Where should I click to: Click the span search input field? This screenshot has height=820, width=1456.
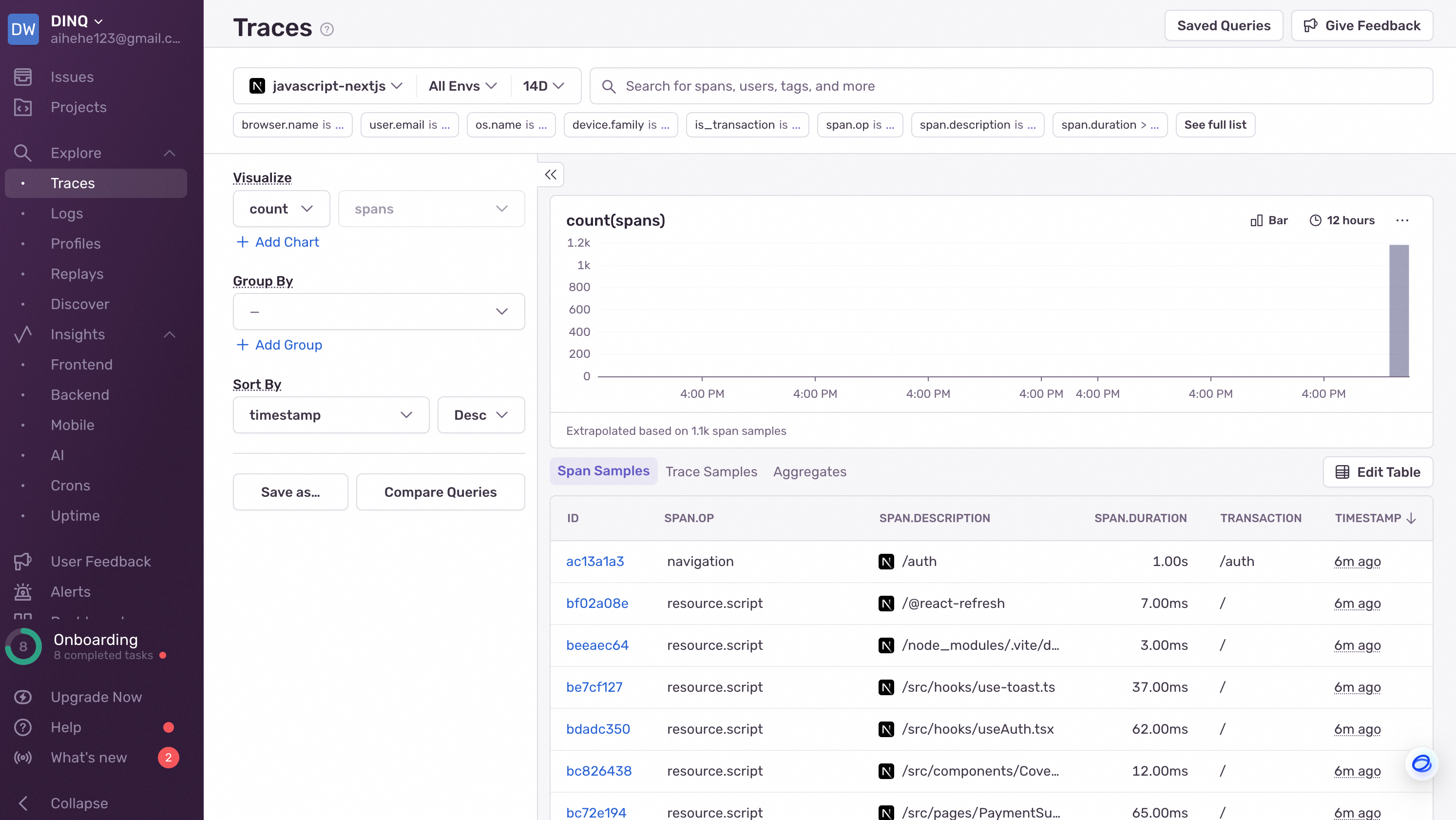coord(1011,86)
